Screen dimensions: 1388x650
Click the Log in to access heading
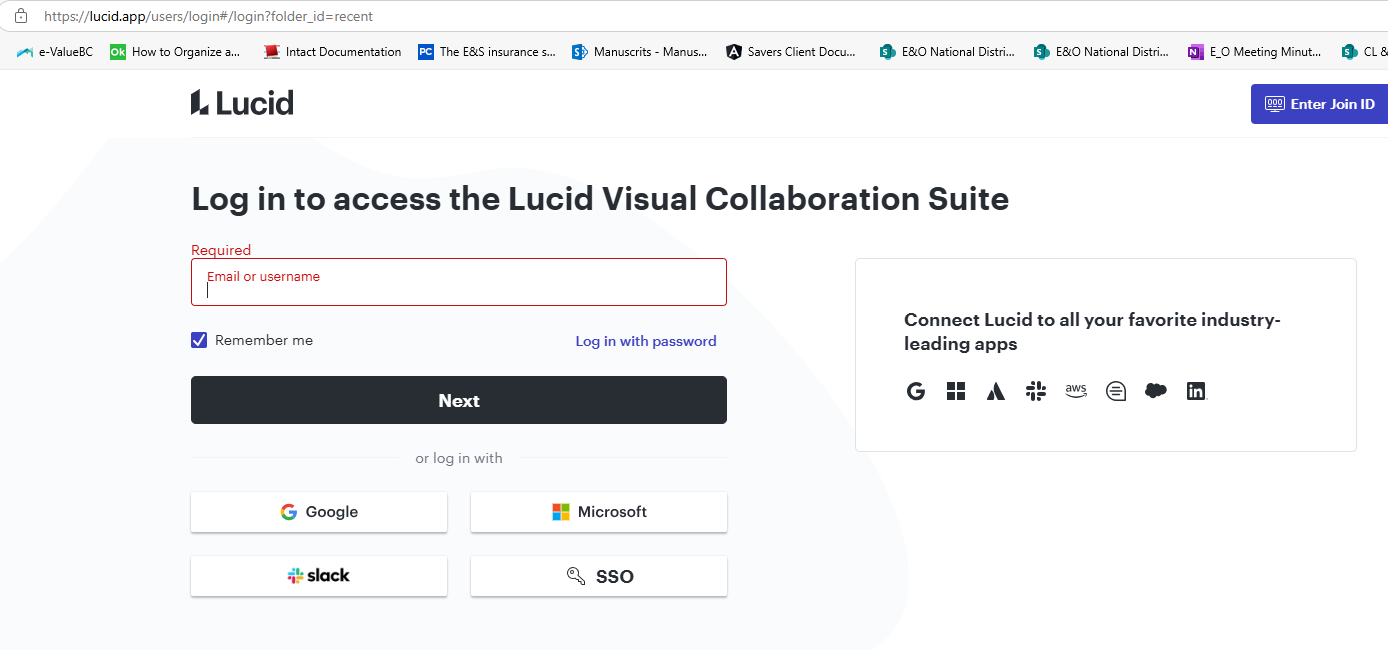tap(600, 199)
